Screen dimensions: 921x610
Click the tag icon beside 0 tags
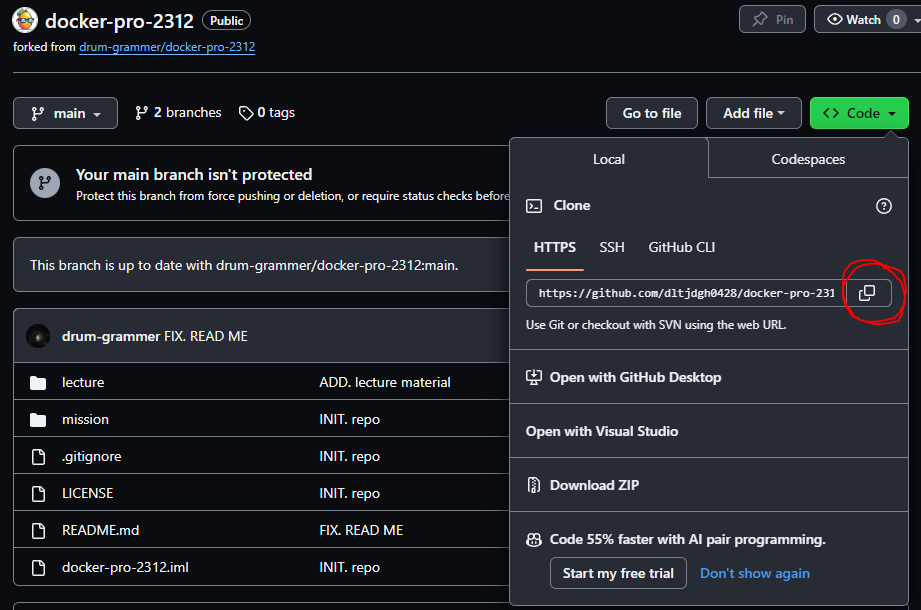pyautogui.click(x=246, y=113)
